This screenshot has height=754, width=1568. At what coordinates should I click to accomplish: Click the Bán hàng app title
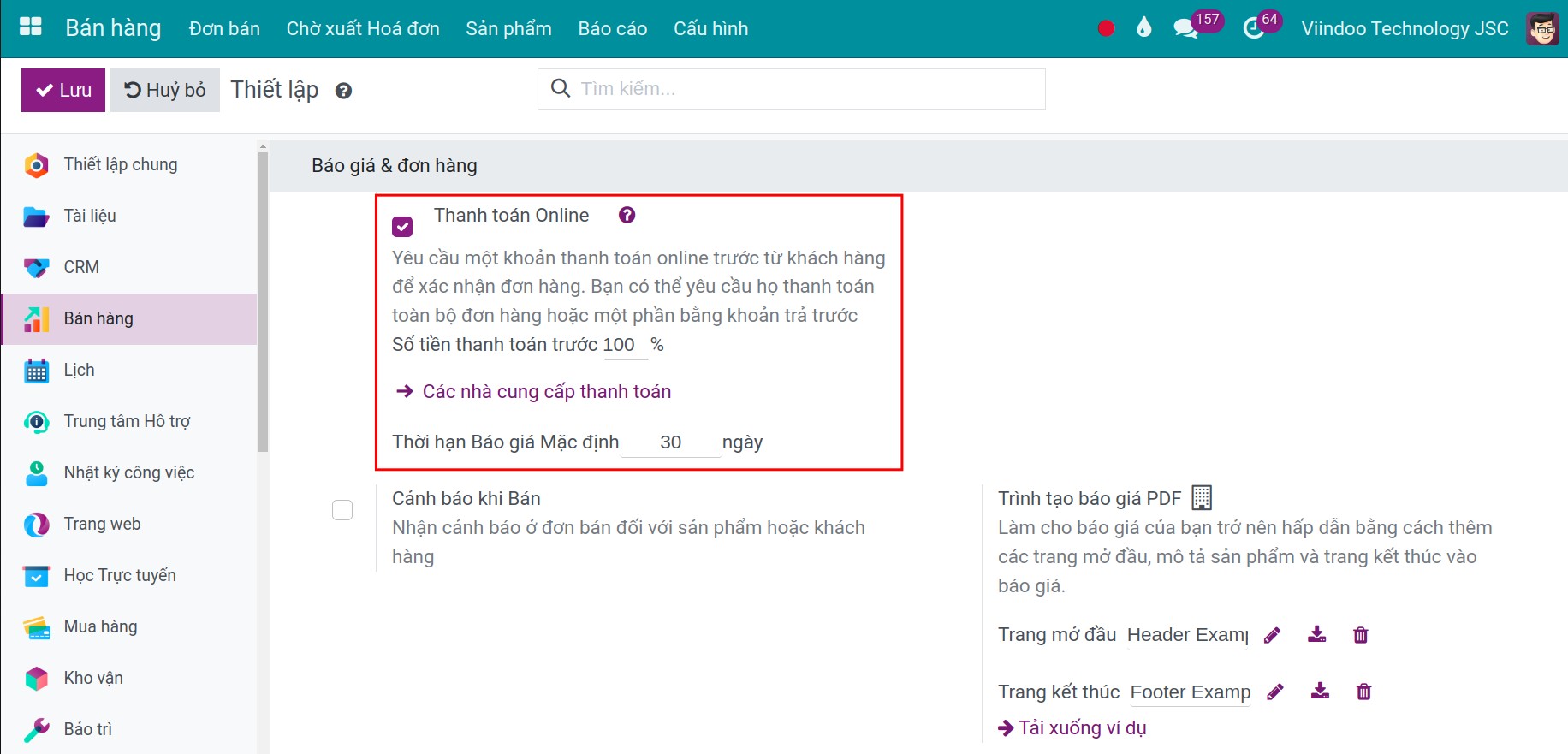click(x=113, y=27)
